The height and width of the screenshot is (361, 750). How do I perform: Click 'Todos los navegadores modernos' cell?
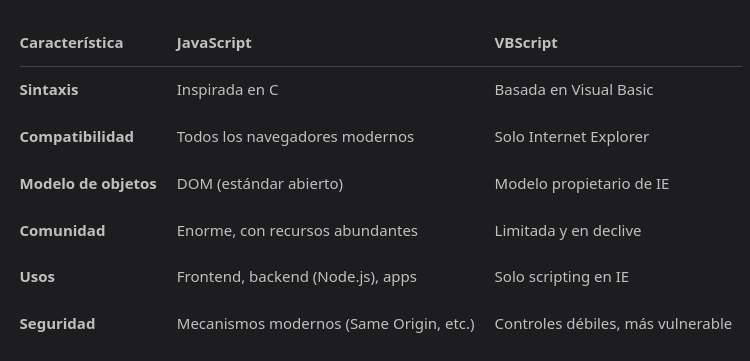tap(295, 137)
